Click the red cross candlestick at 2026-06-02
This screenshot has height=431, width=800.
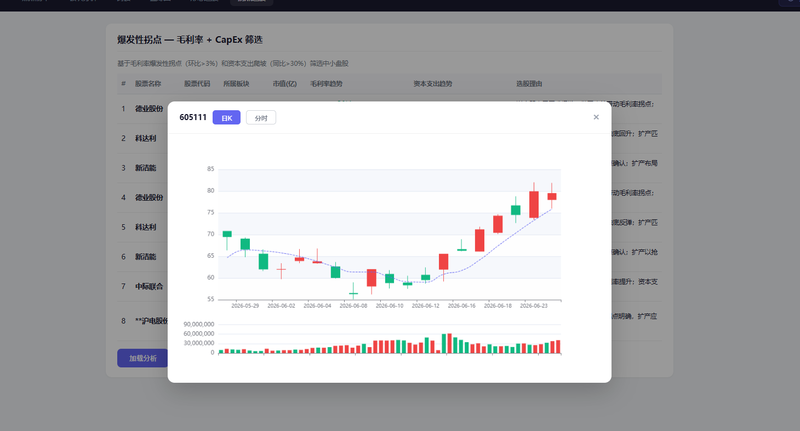point(281,269)
